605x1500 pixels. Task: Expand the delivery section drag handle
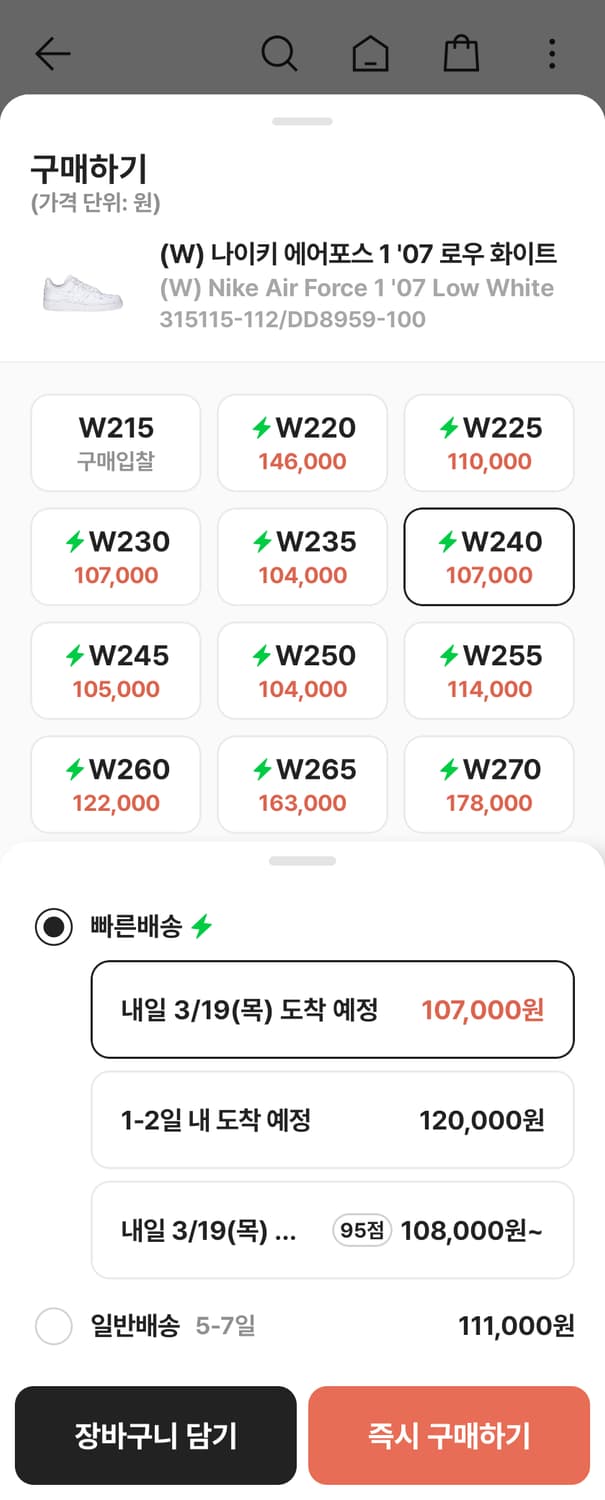(302, 862)
